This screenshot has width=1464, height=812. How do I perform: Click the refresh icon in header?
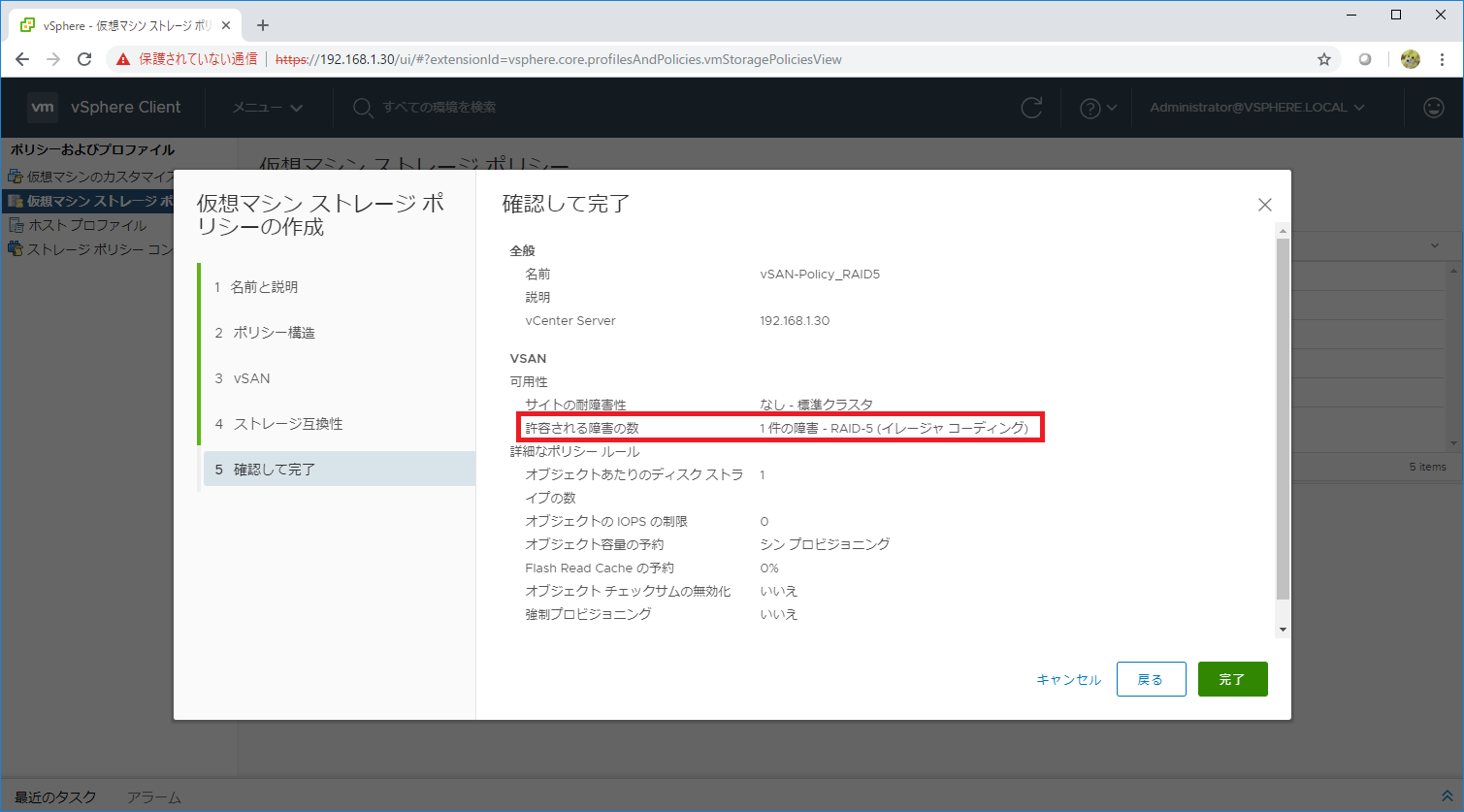pos(1031,108)
